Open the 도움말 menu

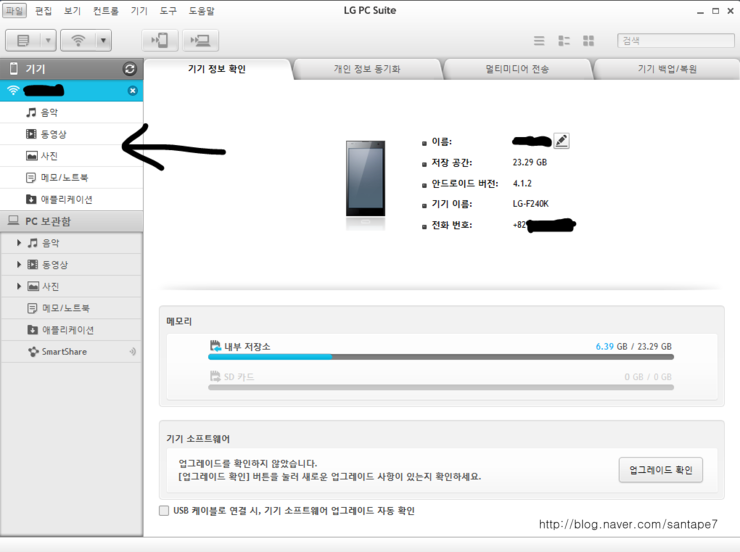(202, 10)
